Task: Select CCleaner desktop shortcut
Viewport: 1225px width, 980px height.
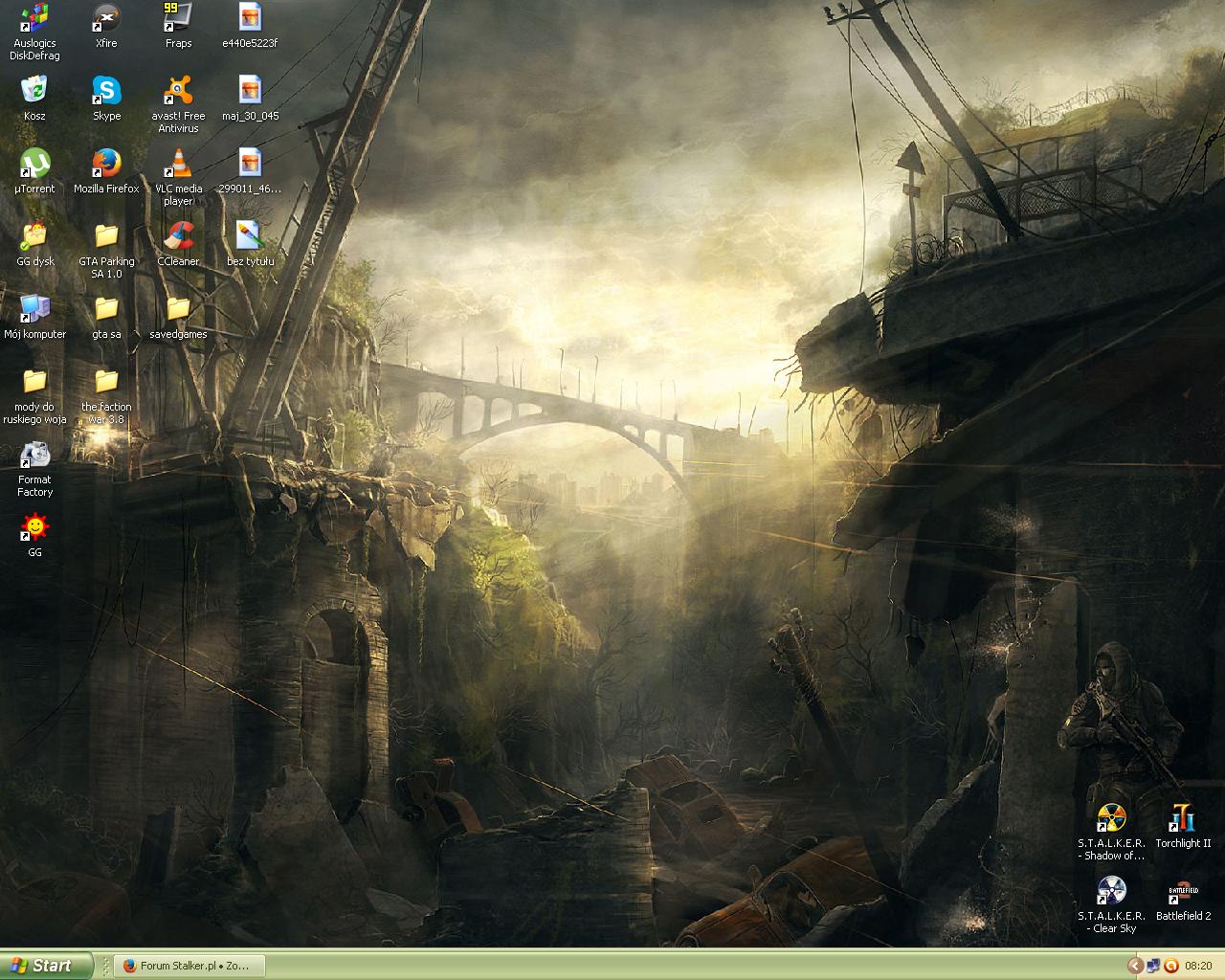Action: [178, 244]
